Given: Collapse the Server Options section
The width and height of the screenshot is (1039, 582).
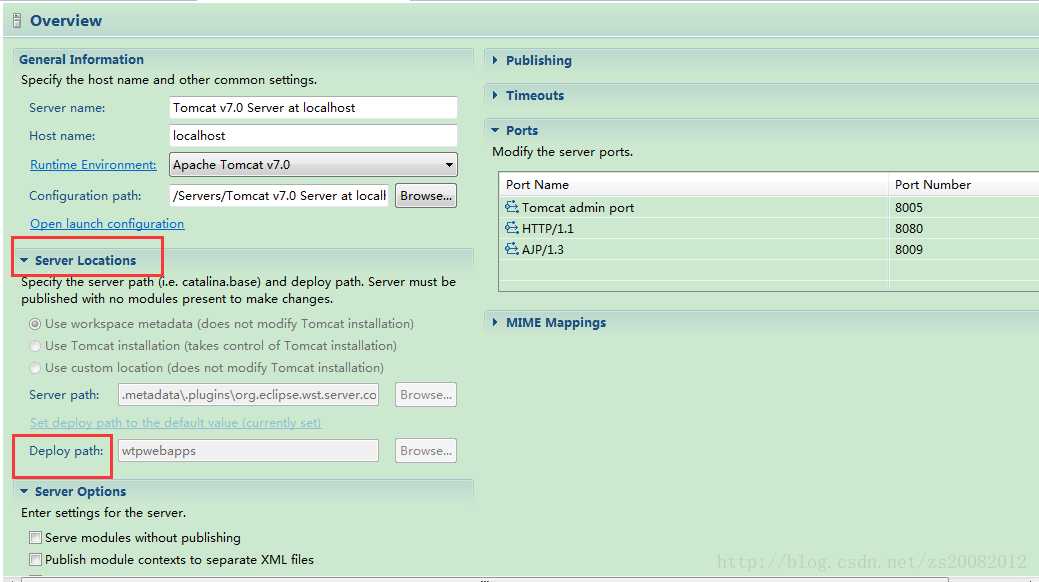Looking at the screenshot, I should click(x=24, y=491).
